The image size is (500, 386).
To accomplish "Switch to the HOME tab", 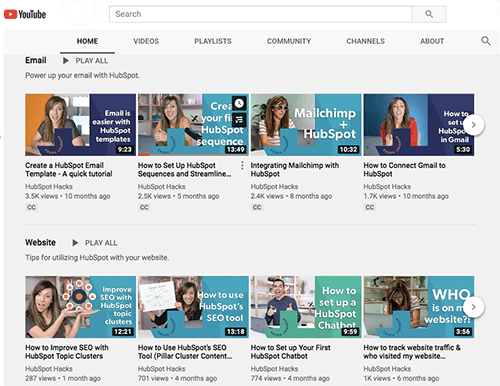I will pyautogui.click(x=87, y=41).
